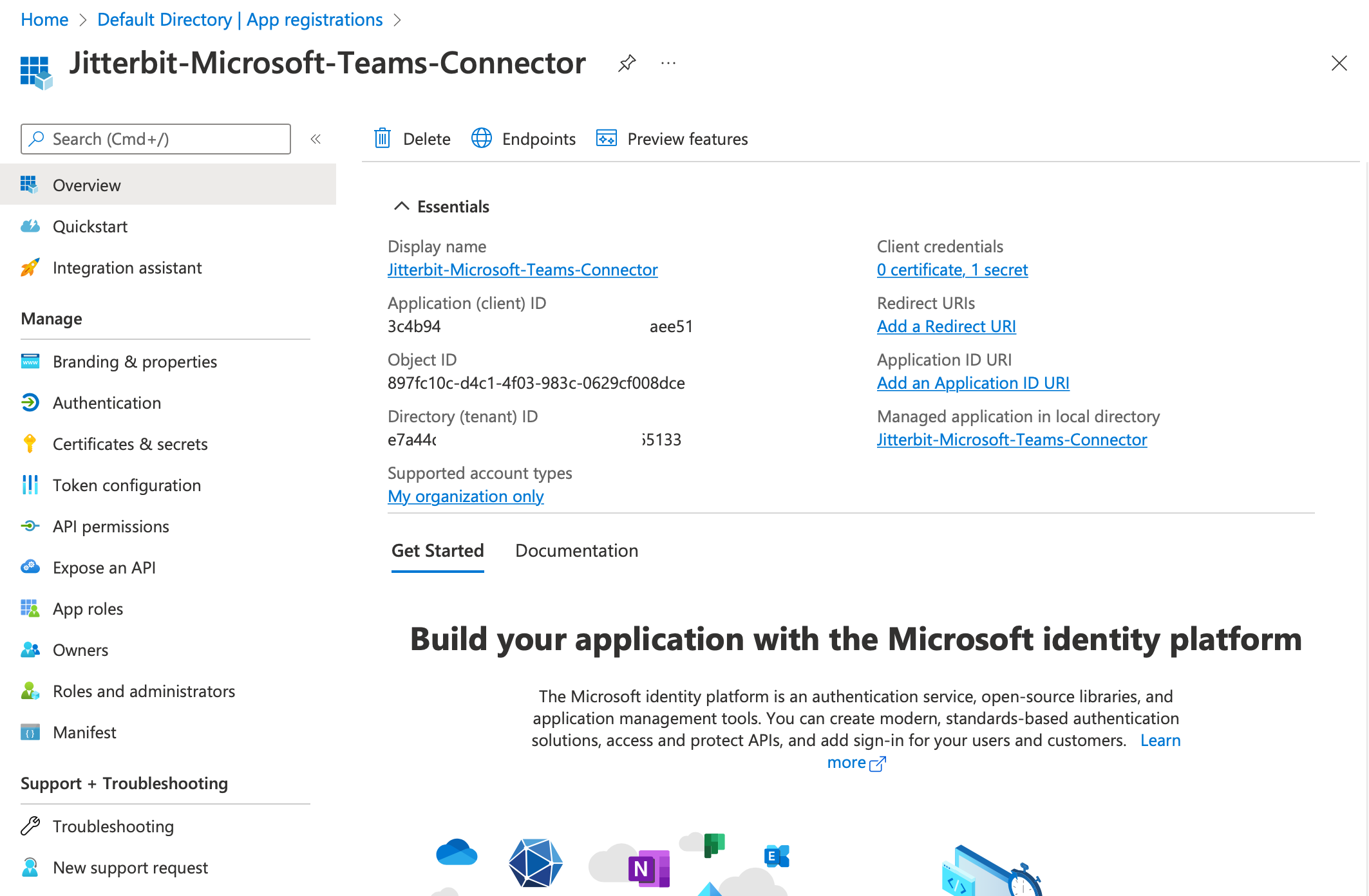Open the Endpoints panel
Screen dimensions: 1369x896
[523, 139]
